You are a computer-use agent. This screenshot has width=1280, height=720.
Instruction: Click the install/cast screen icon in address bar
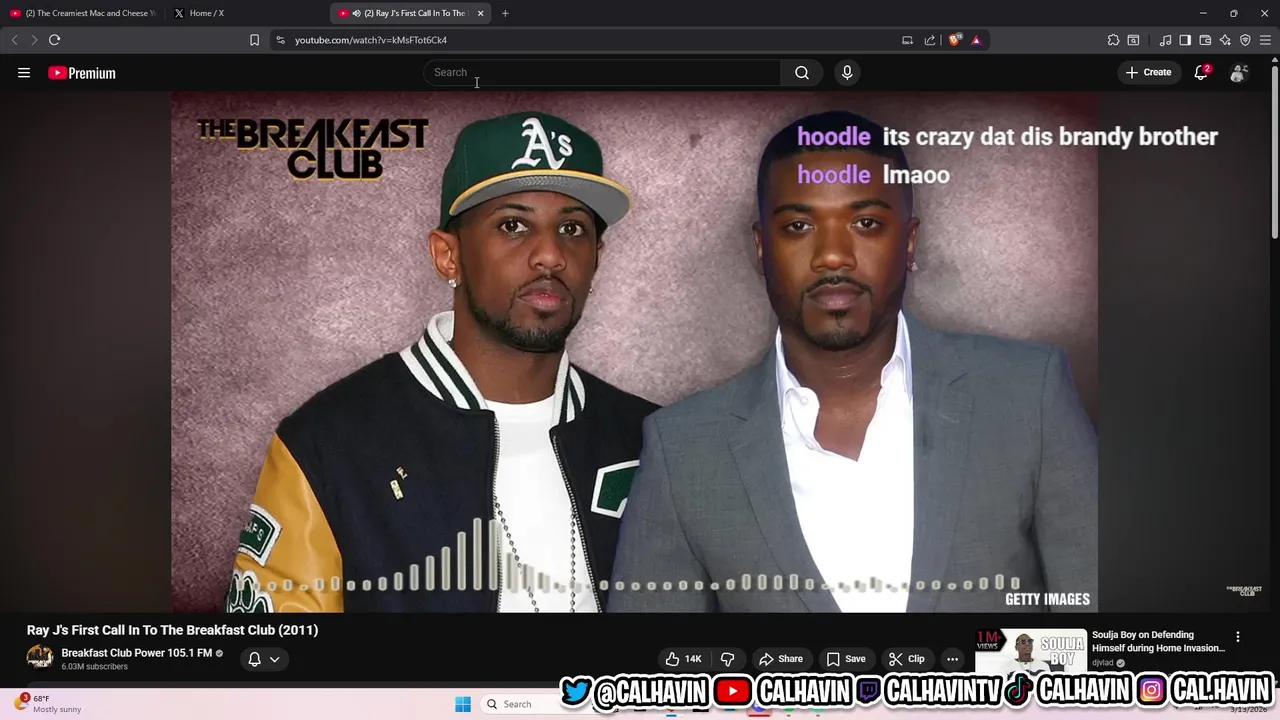pyautogui.click(x=907, y=40)
